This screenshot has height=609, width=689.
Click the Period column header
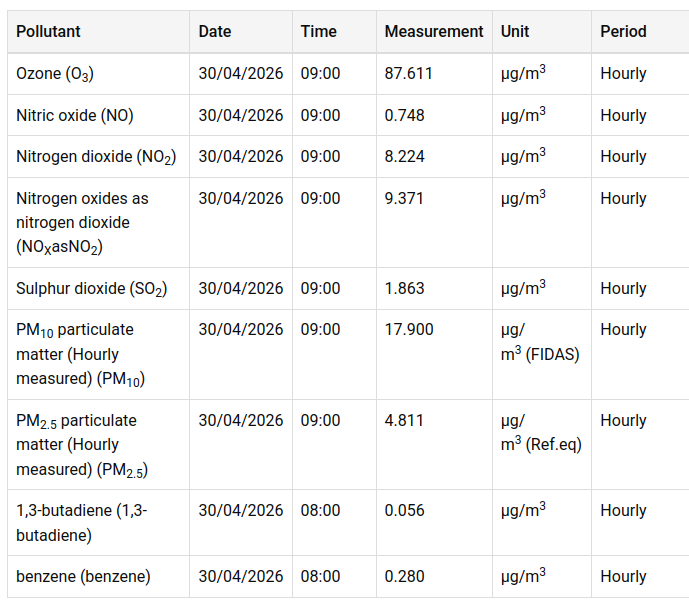(x=623, y=32)
